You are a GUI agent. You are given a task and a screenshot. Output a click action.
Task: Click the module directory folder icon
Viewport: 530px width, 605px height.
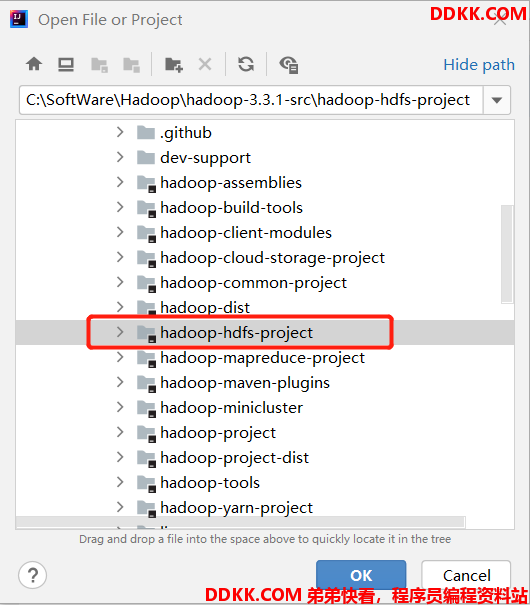(x=132, y=65)
